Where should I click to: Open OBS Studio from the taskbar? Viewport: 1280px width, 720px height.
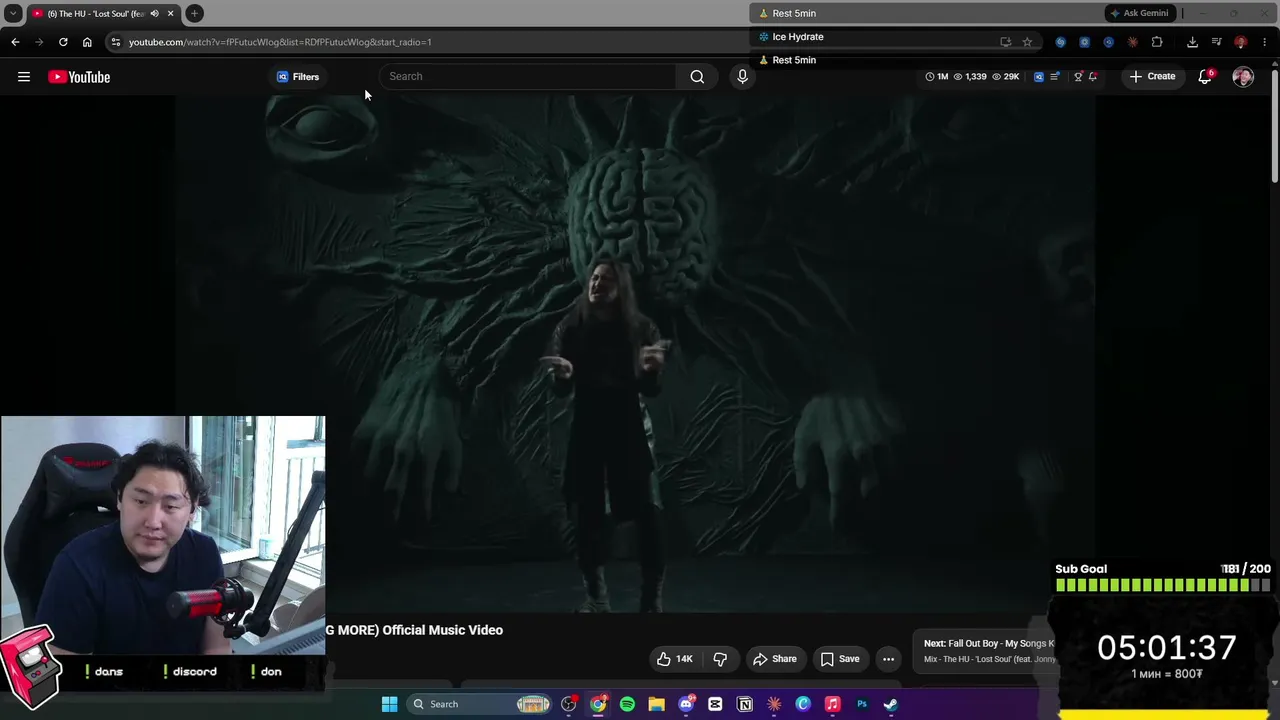point(569,704)
